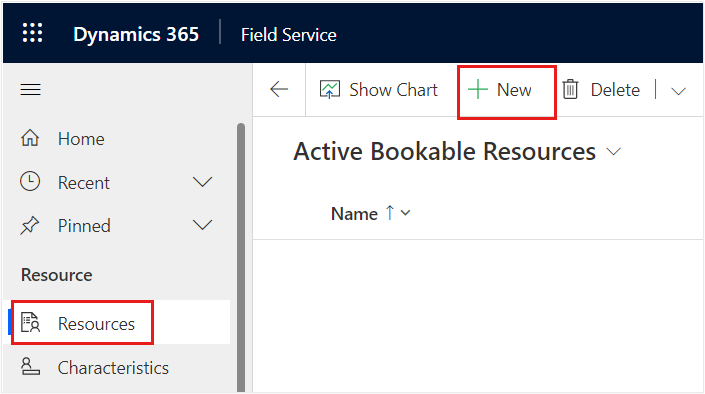
Task: Click the Show Chart graph icon
Action: (330, 89)
